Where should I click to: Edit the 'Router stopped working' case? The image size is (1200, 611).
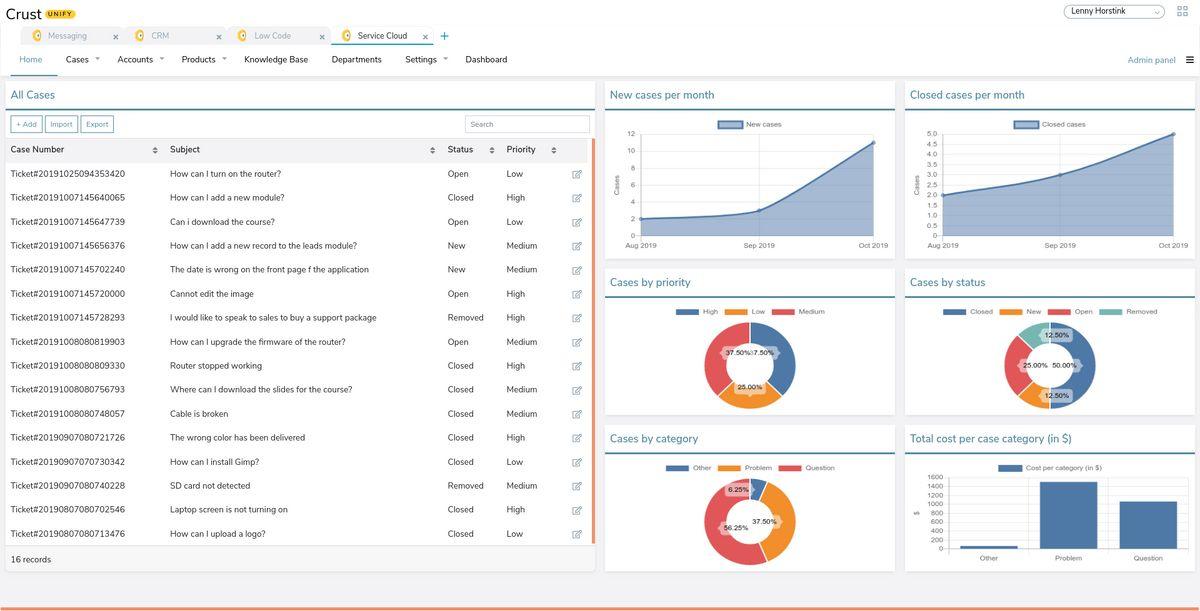[577, 366]
